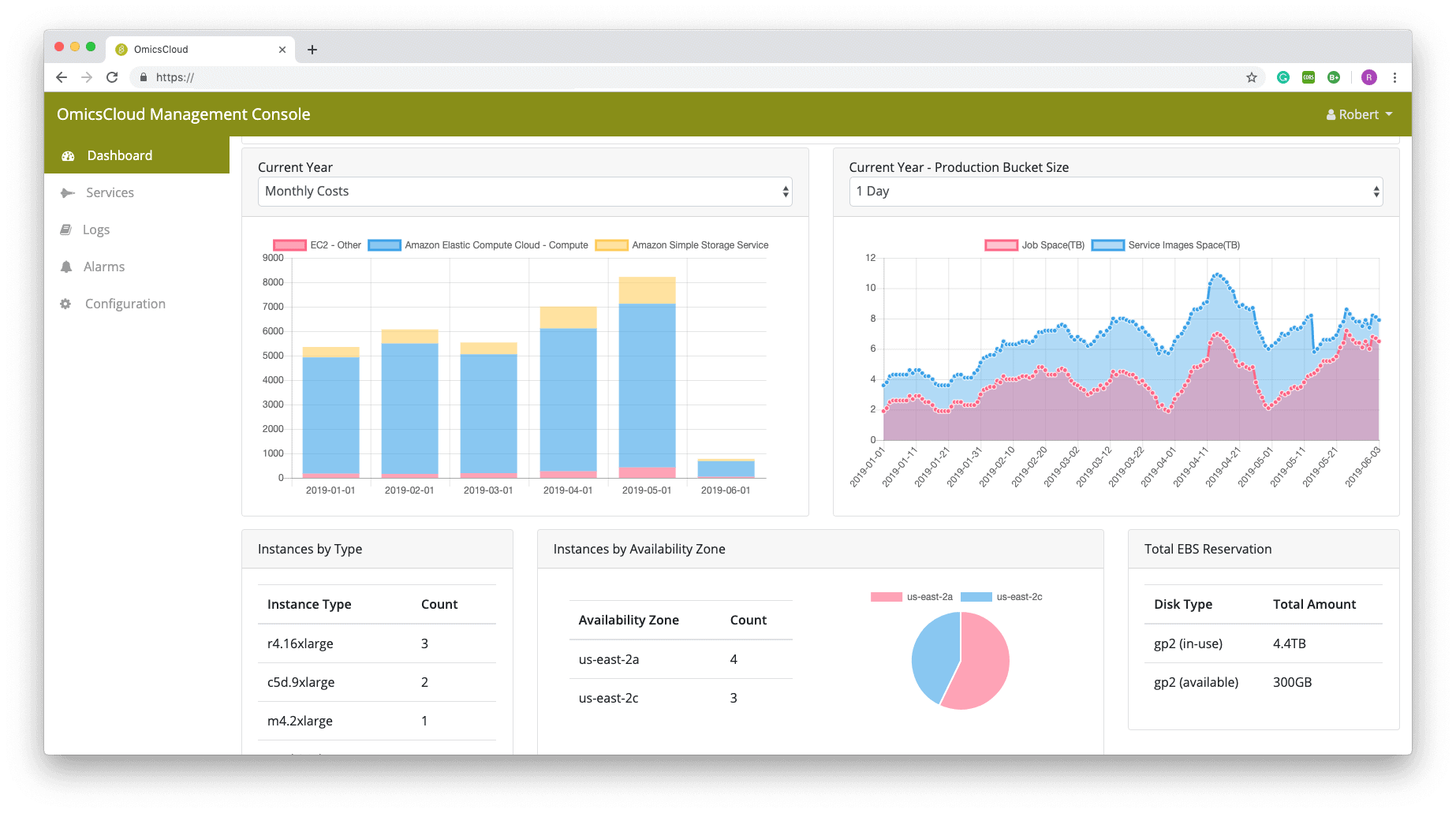
Task: Toggle EC2 - Other legend swatch
Action: pyautogui.click(x=289, y=245)
